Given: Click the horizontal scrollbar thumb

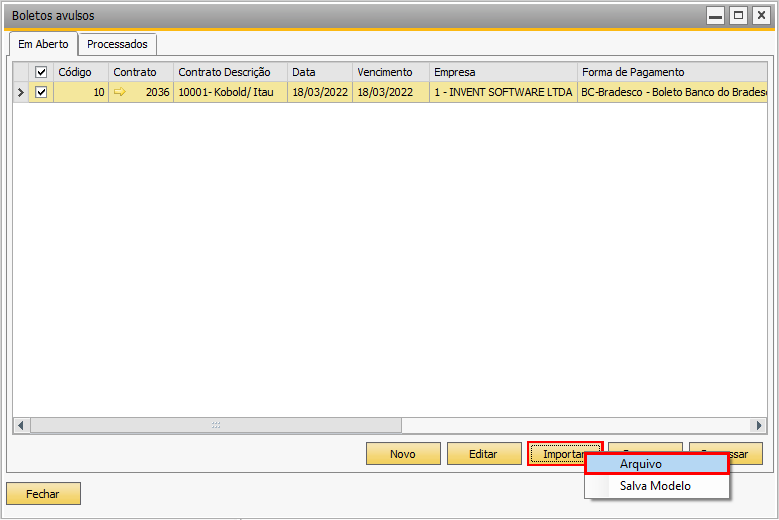Looking at the screenshot, I should (215, 425).
